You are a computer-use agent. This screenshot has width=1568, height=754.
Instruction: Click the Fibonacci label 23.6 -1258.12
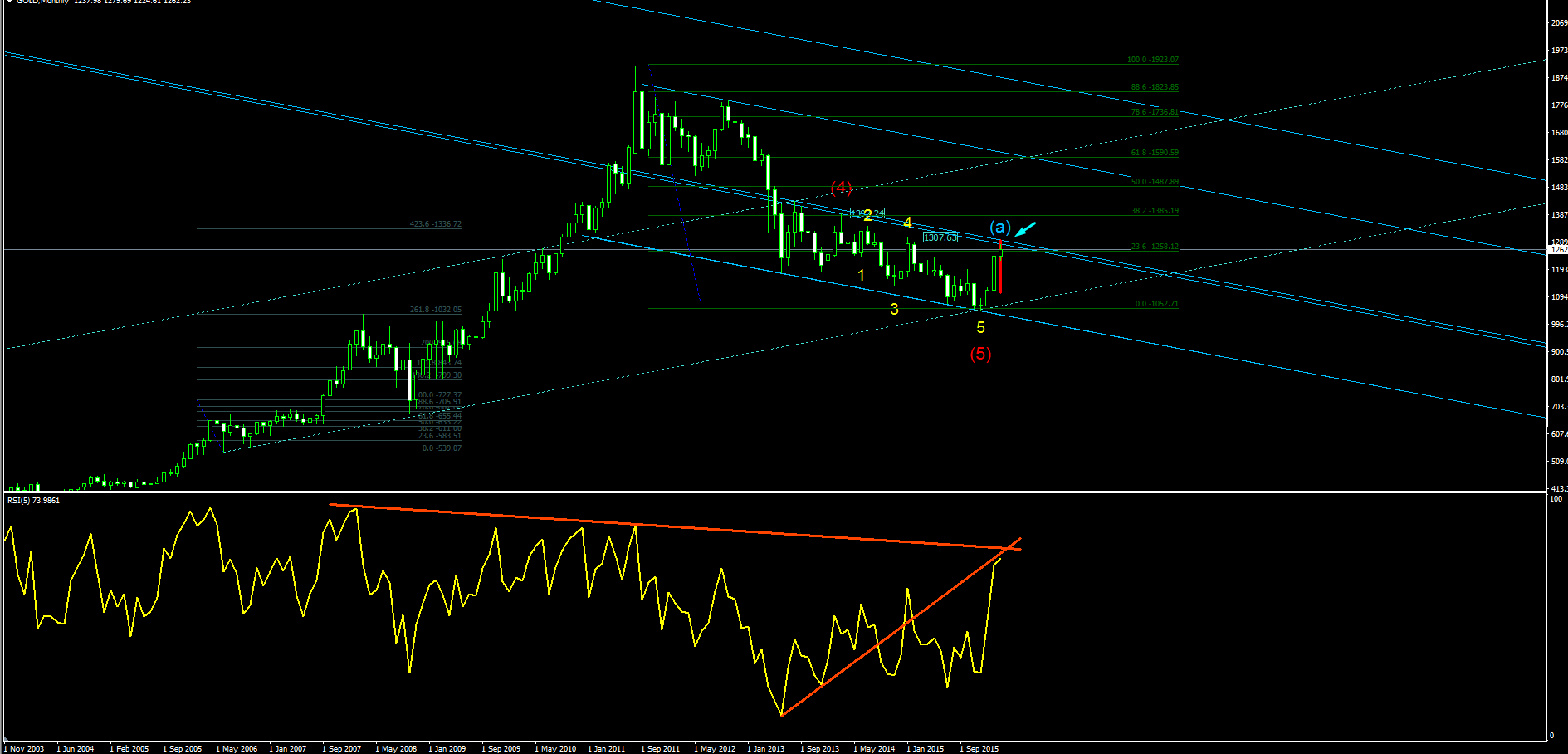[1154, 247]
